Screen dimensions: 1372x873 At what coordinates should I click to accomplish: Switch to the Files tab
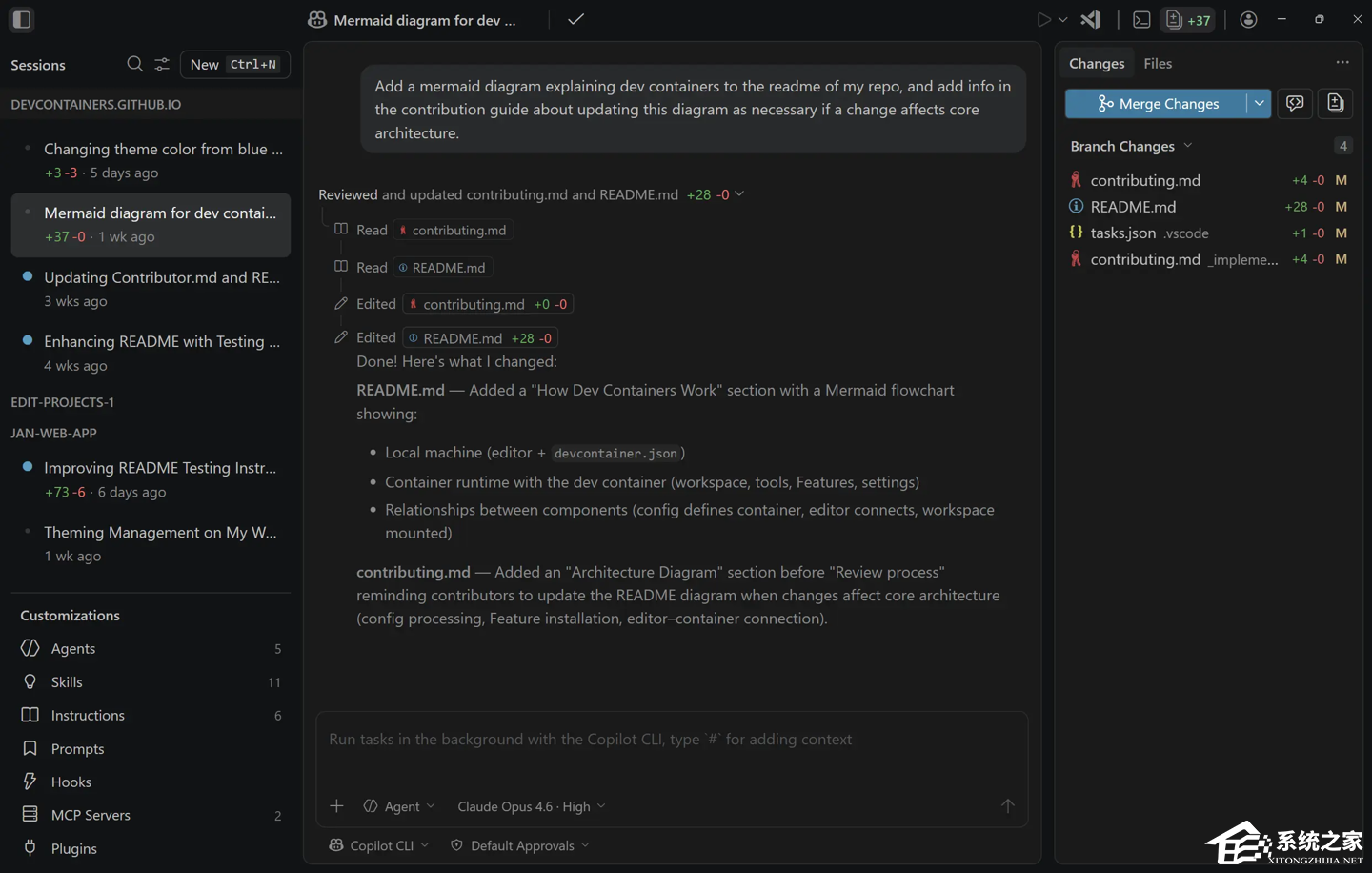click(1158, 63)
